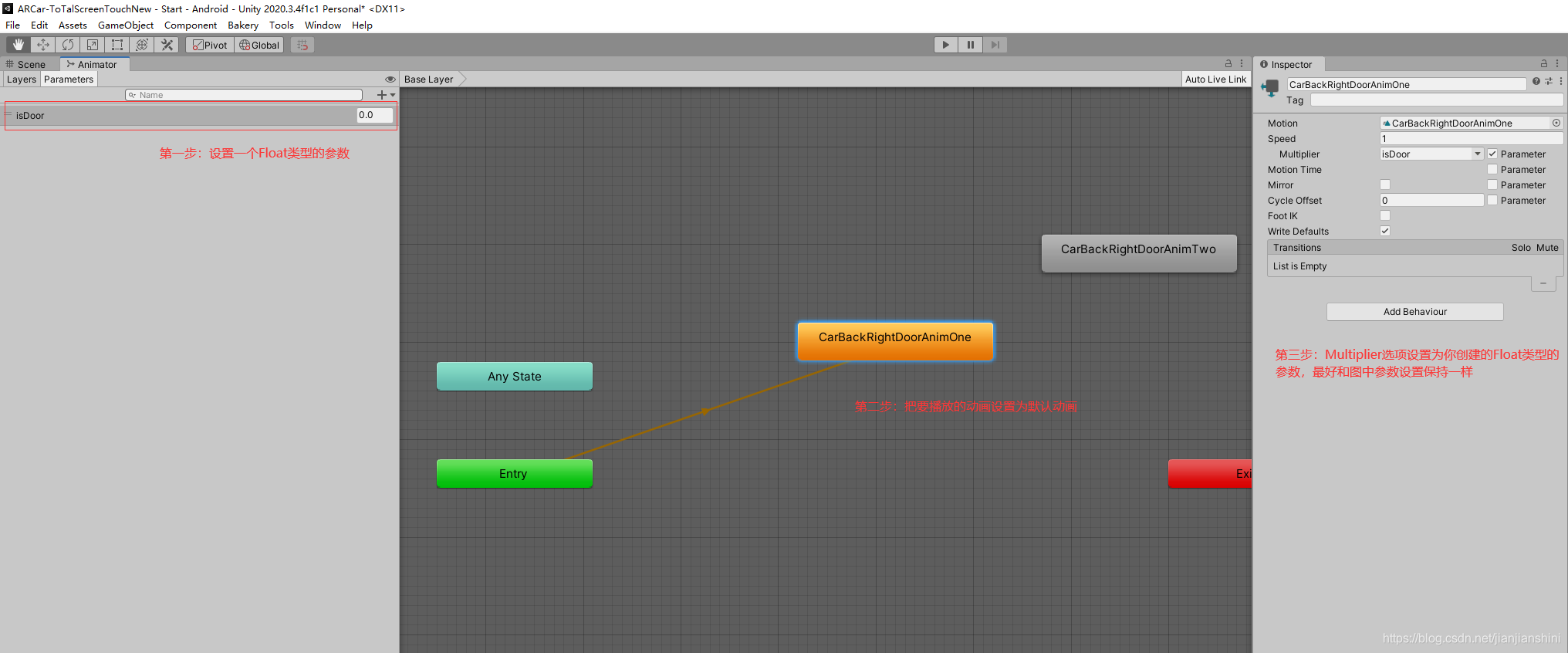Open the Component menu
This screenshot has height=653, width=1568.
[x=191, y=25]
